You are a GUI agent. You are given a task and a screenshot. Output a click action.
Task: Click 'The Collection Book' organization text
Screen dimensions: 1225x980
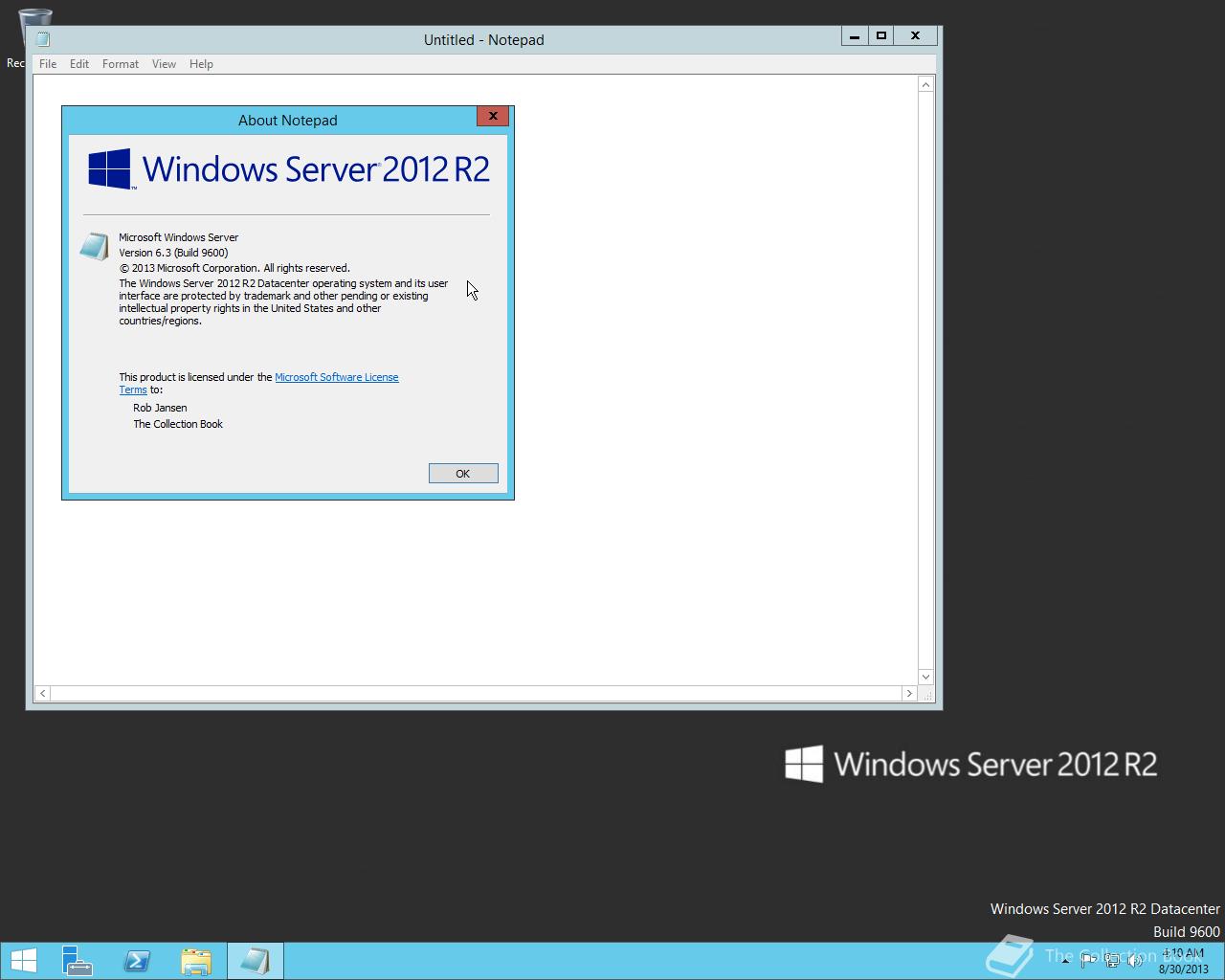pos(178,424)
